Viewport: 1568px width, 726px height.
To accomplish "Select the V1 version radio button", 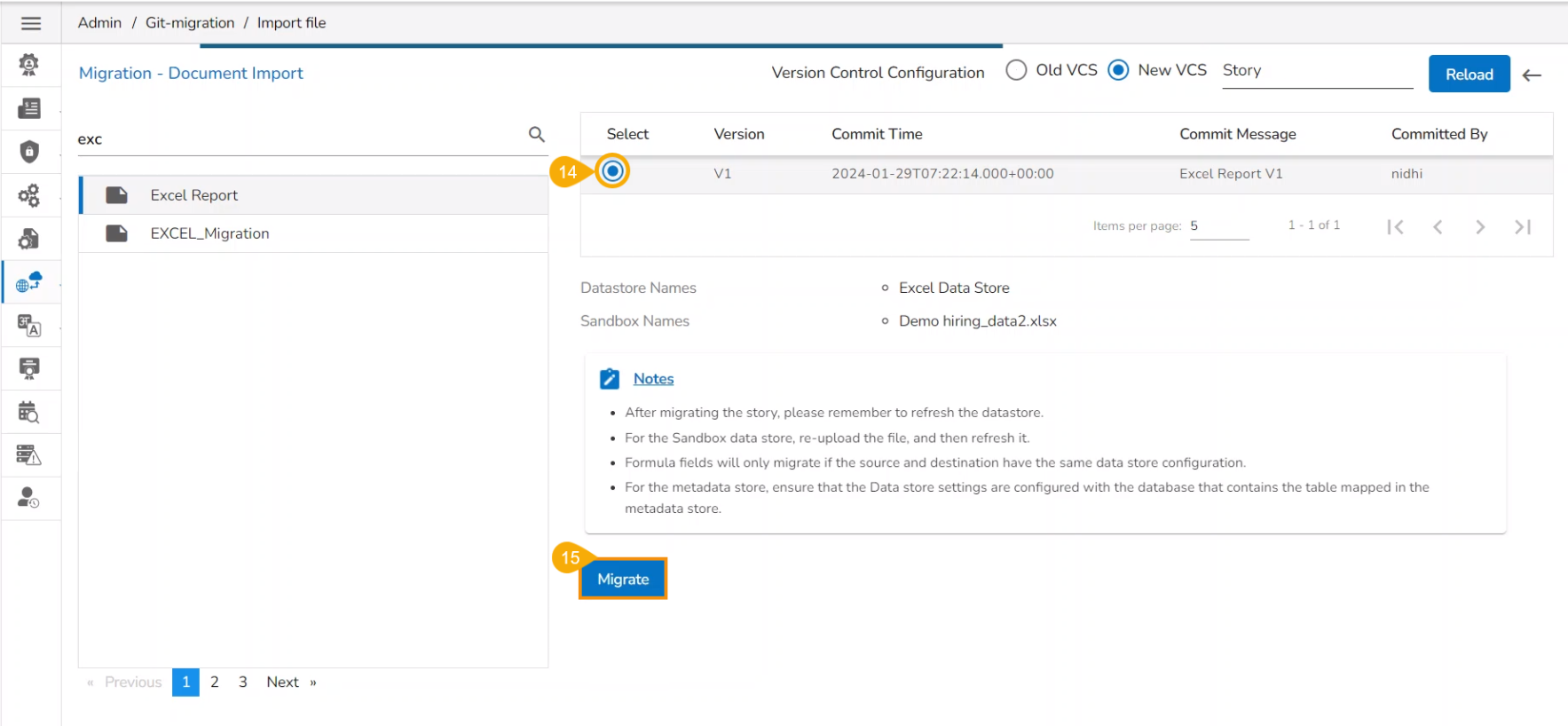I will pos(612,171).
